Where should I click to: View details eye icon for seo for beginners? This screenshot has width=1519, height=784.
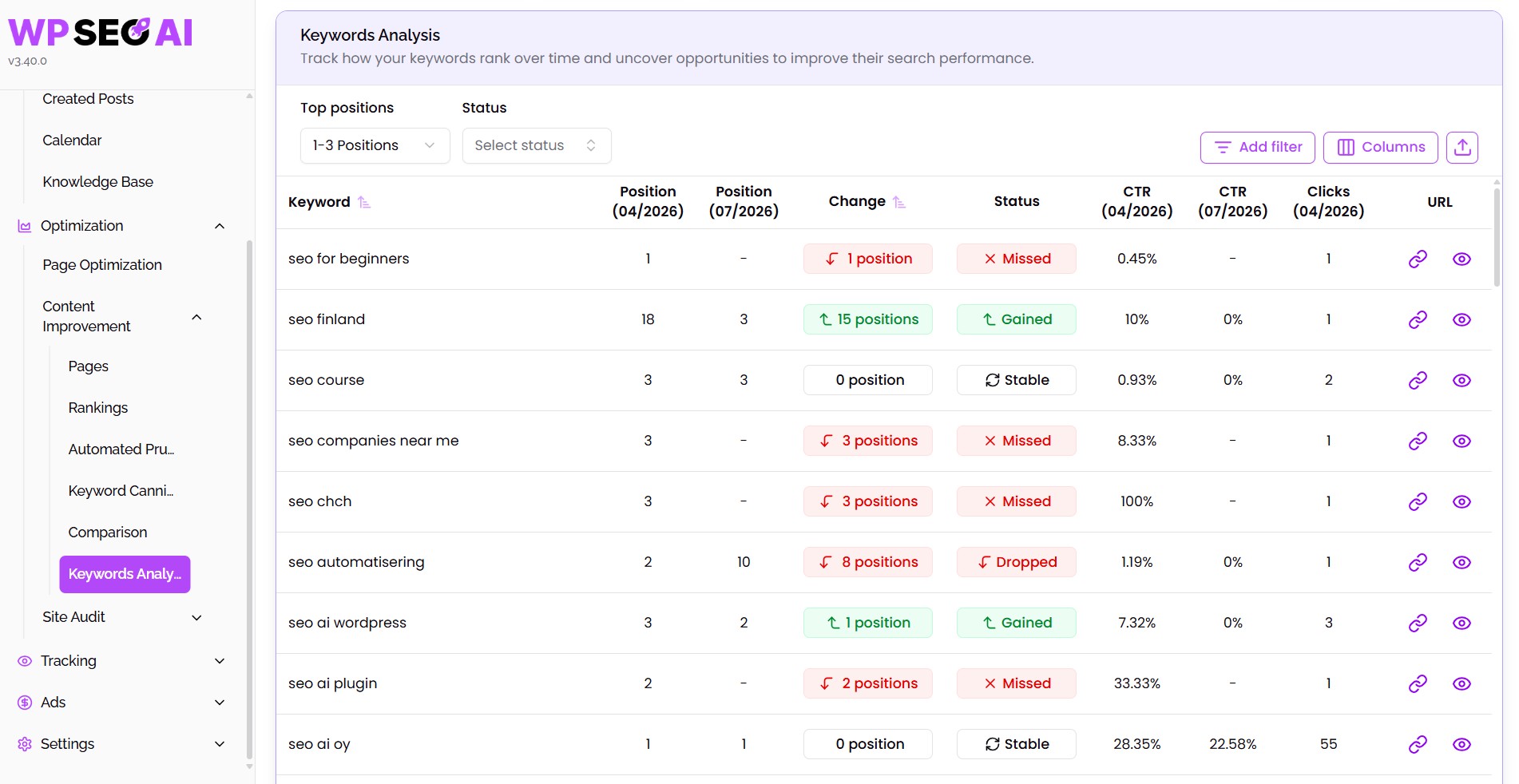(1461, 259)
